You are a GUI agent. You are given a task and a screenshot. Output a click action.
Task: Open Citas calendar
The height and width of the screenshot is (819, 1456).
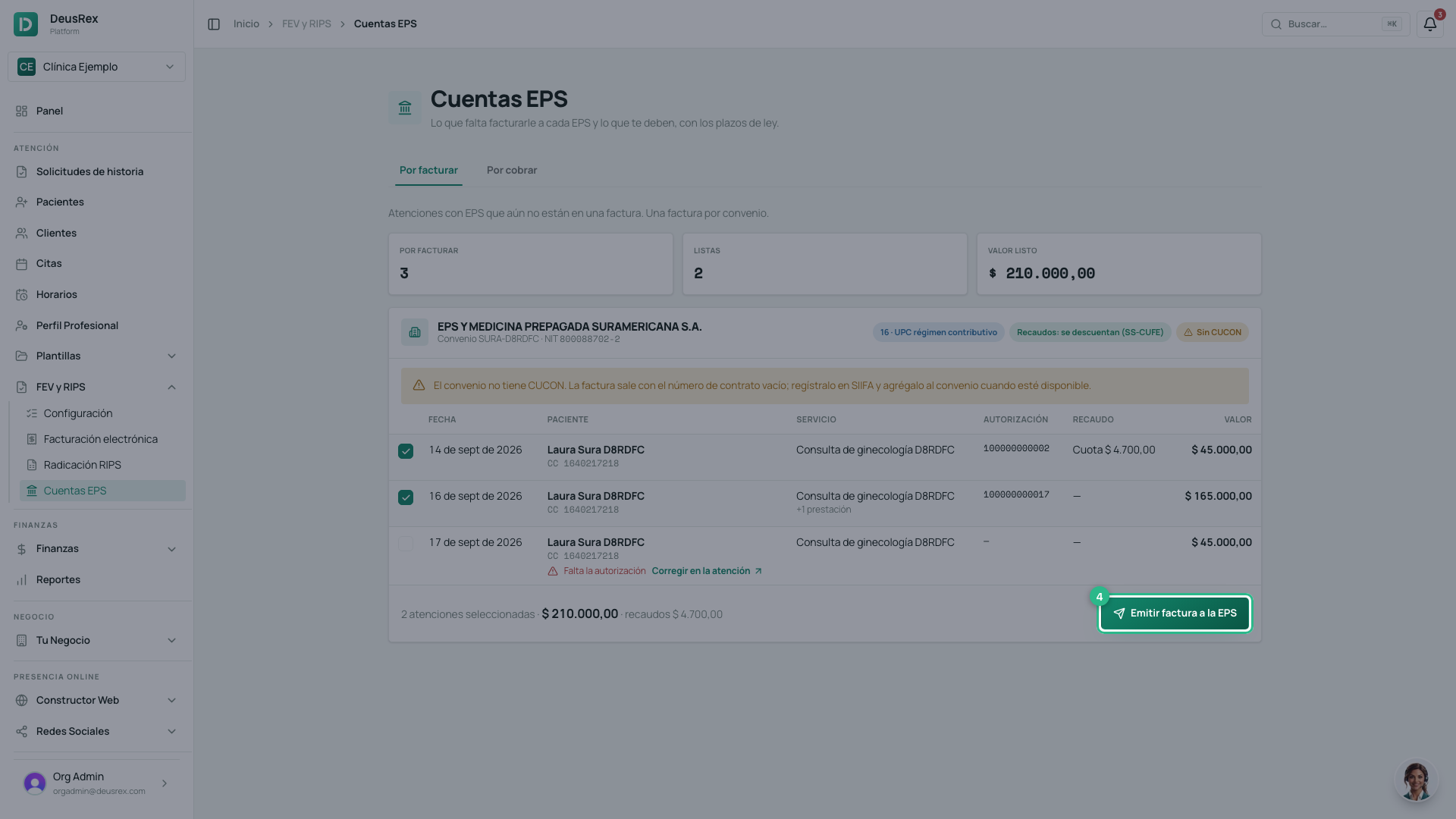(96, 263)
